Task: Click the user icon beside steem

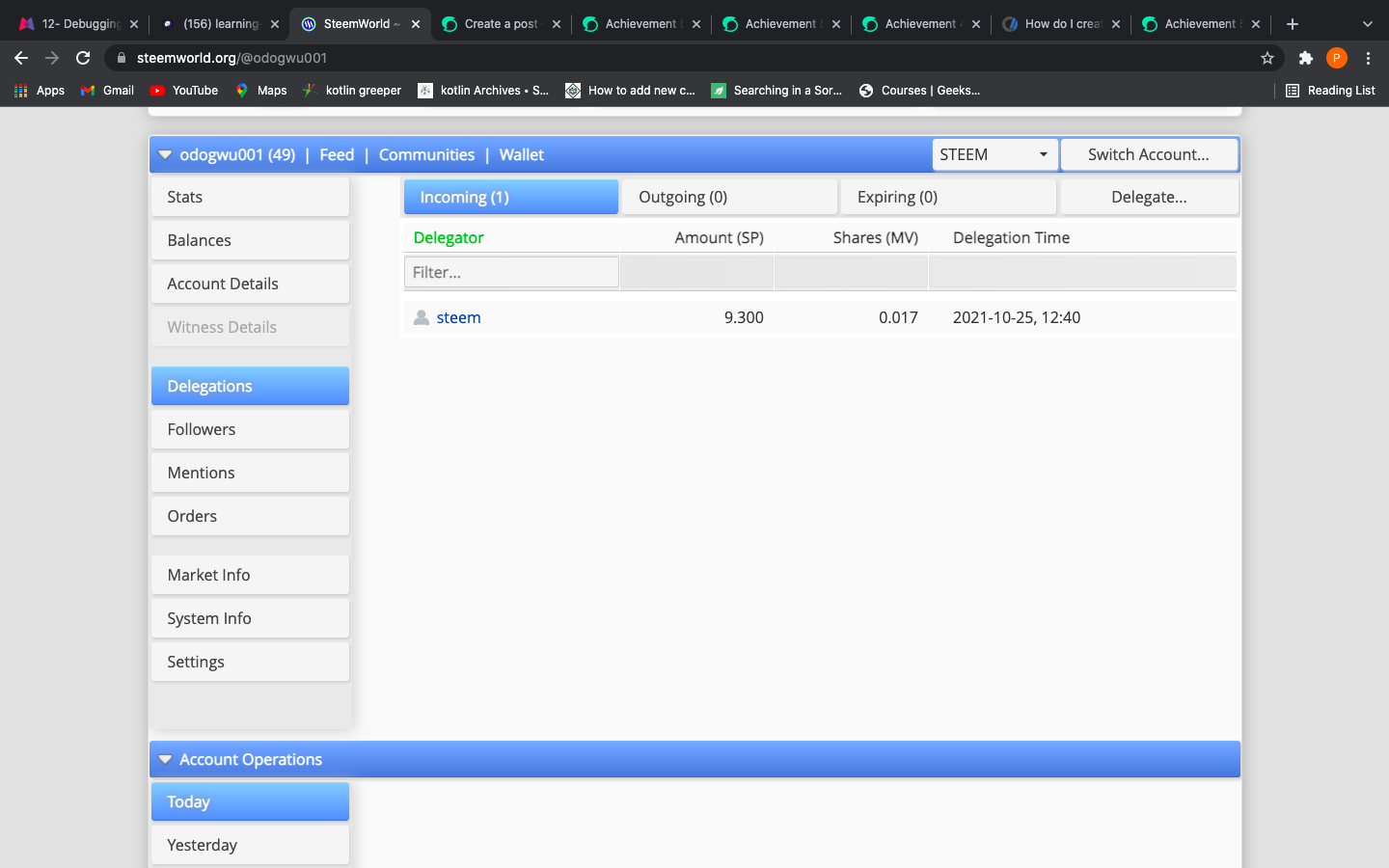Action: pos(422,317)
